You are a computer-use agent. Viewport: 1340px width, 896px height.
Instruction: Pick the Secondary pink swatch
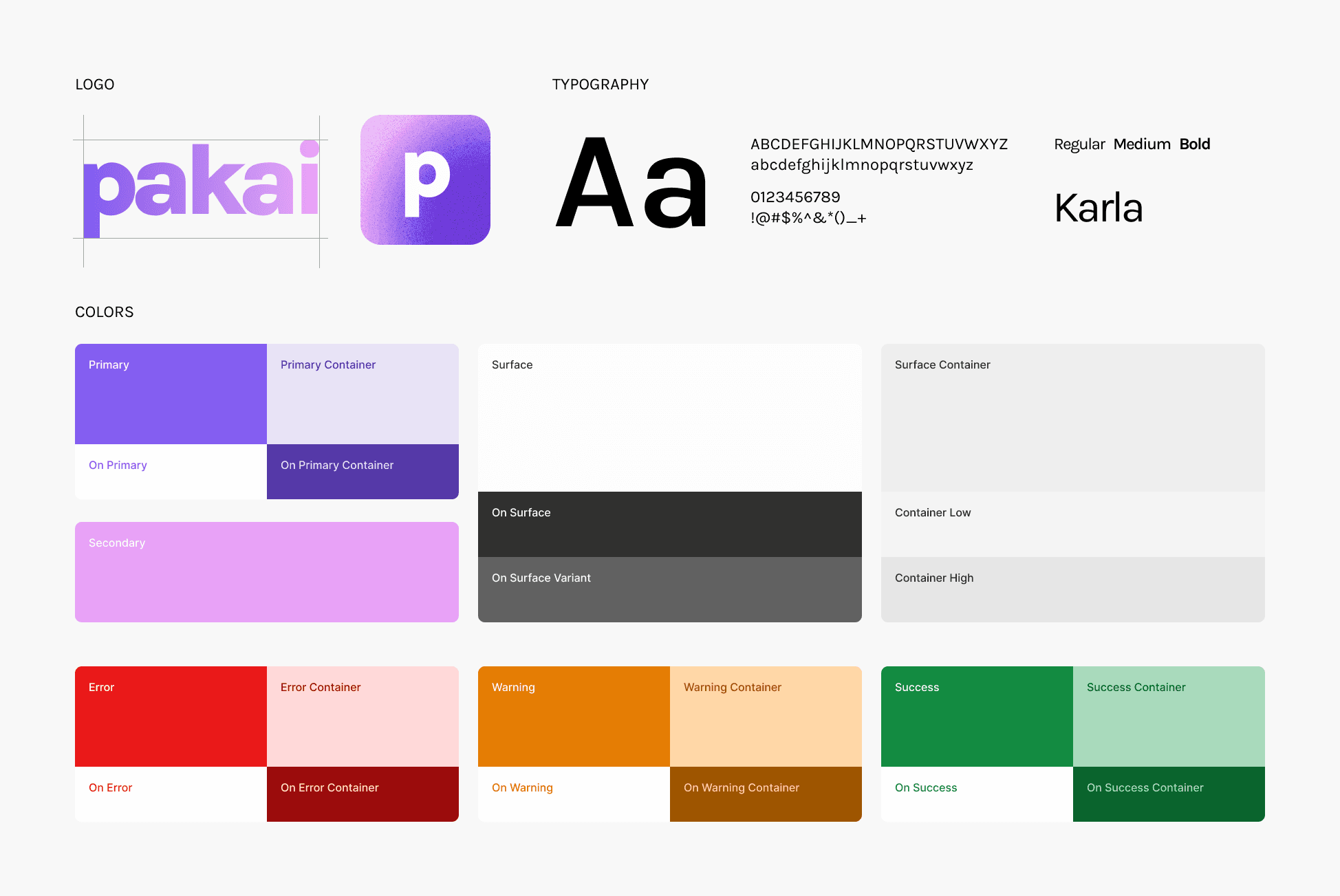pyautogui.click(x=266, y=572)
